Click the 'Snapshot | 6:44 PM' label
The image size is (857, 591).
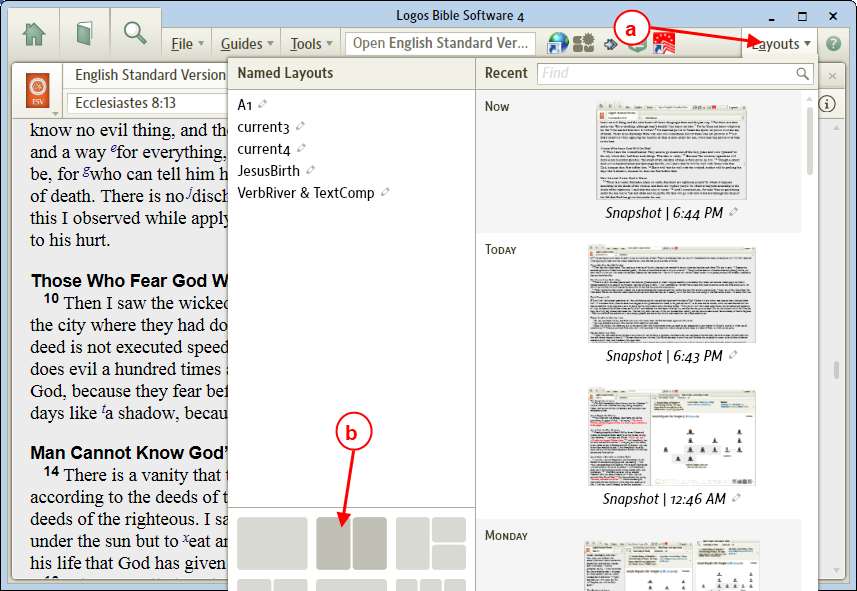point(664,213)
